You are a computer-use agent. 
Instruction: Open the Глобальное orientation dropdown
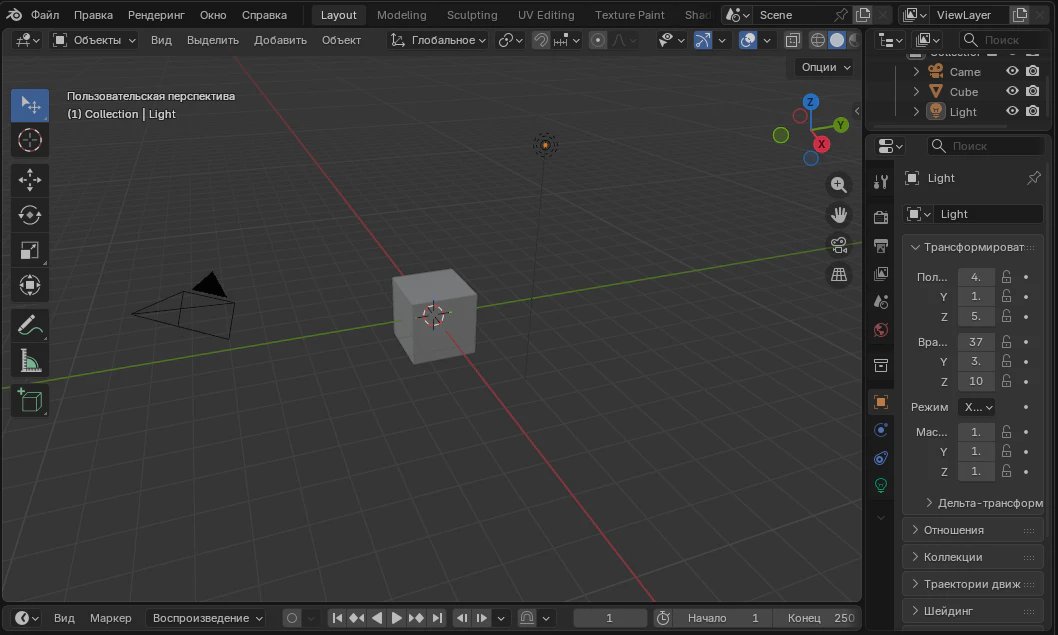point(438,40)
